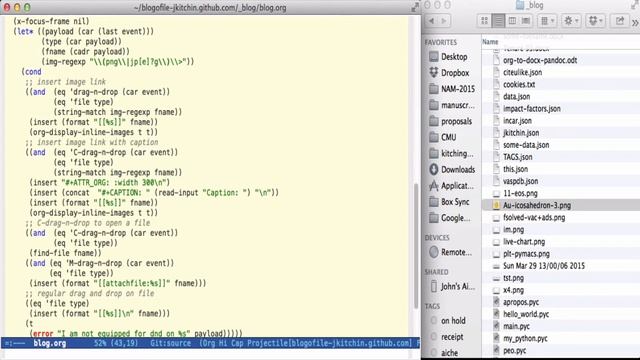Click blog.org buffer name in mode line

click(x=49, y=343)
